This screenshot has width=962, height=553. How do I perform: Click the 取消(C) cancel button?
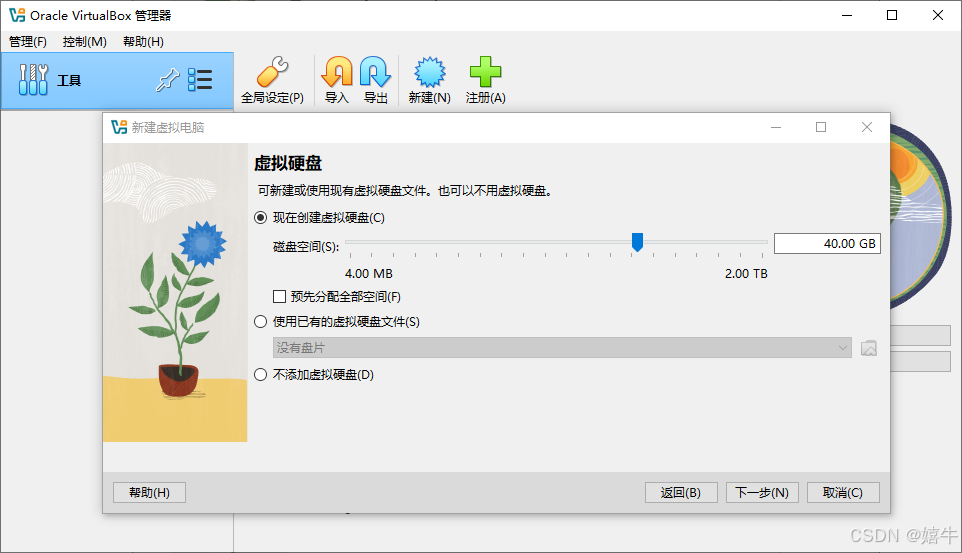(x=843, y=492)
